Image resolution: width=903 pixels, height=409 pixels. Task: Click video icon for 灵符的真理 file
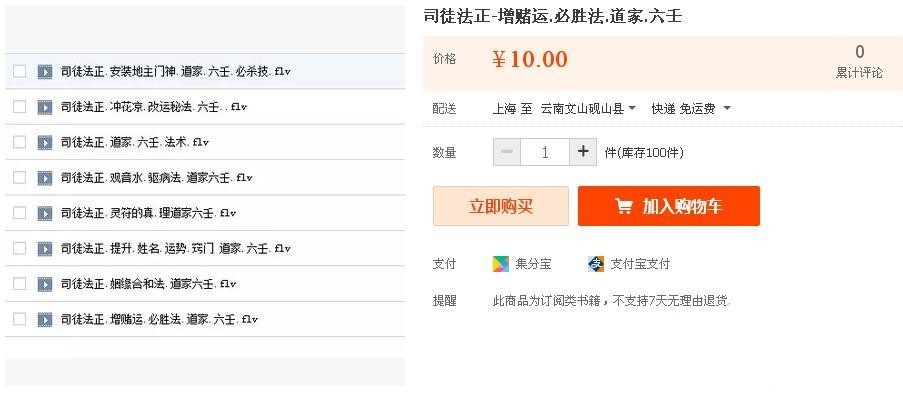pyautogui.click(x=45, y=213)
